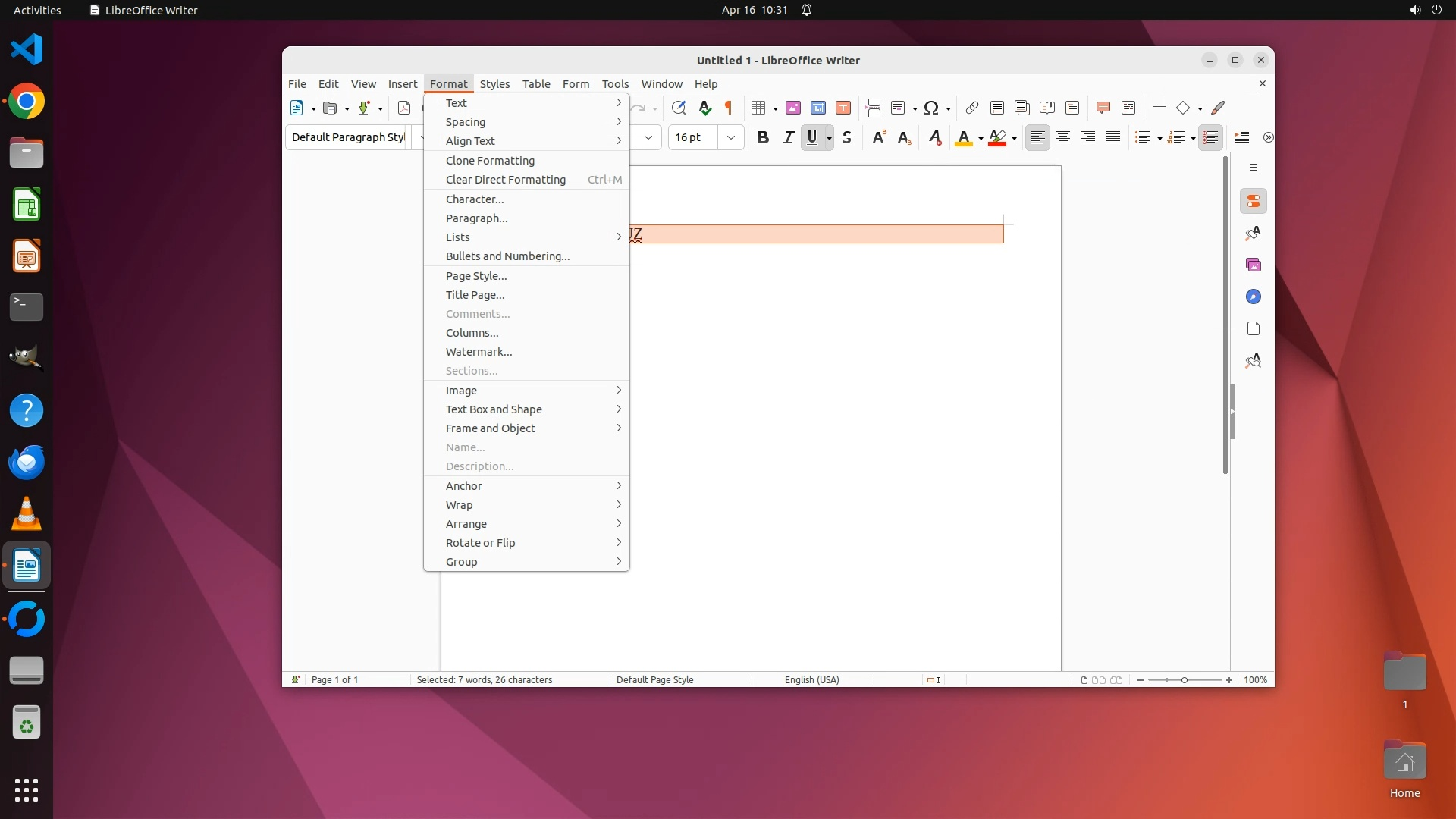The height and width of the screenshot is (819, 1456).
Task: Open the highlighting color dropdown arrow
Action: pyautogui.click(x=1014, y=138)
